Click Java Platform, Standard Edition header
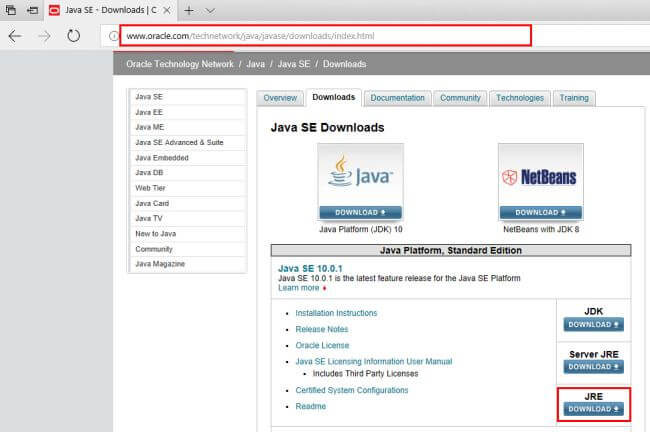Screen dimensions: 650x432 [x=451, y=250]
